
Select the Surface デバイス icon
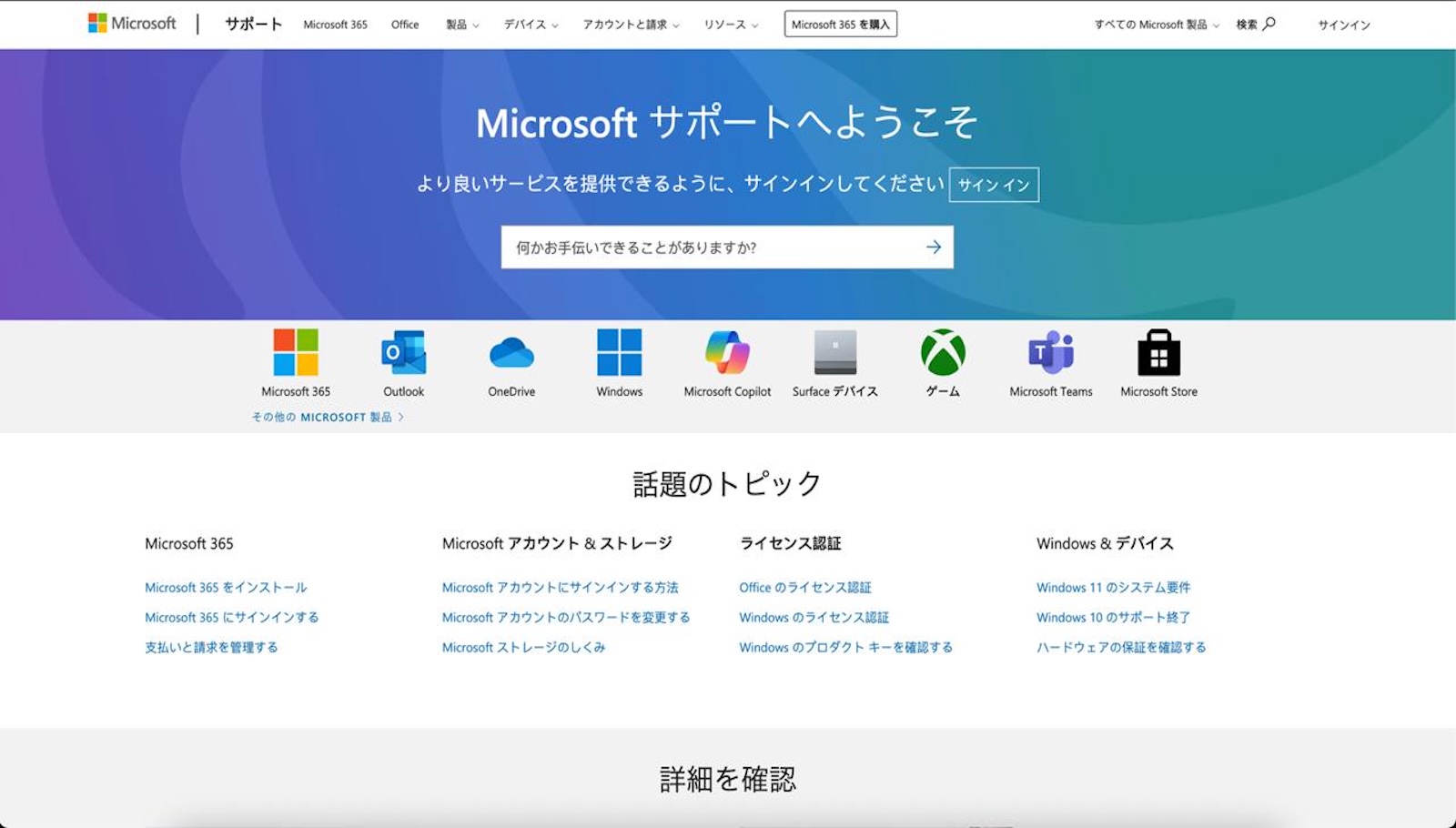(x=834, y=353)
